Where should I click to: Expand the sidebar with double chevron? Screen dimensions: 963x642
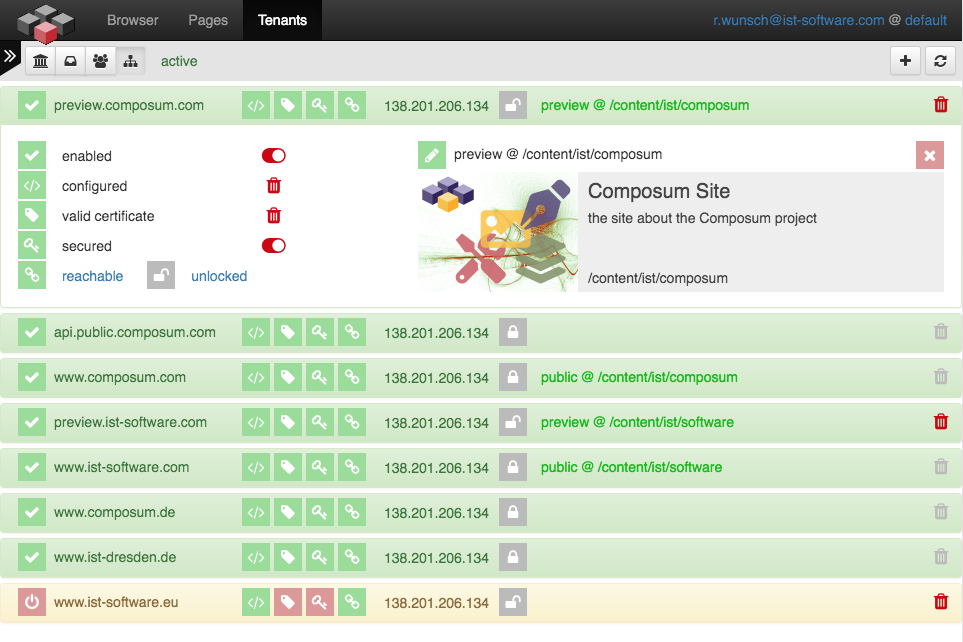click(x=10, y=56)
